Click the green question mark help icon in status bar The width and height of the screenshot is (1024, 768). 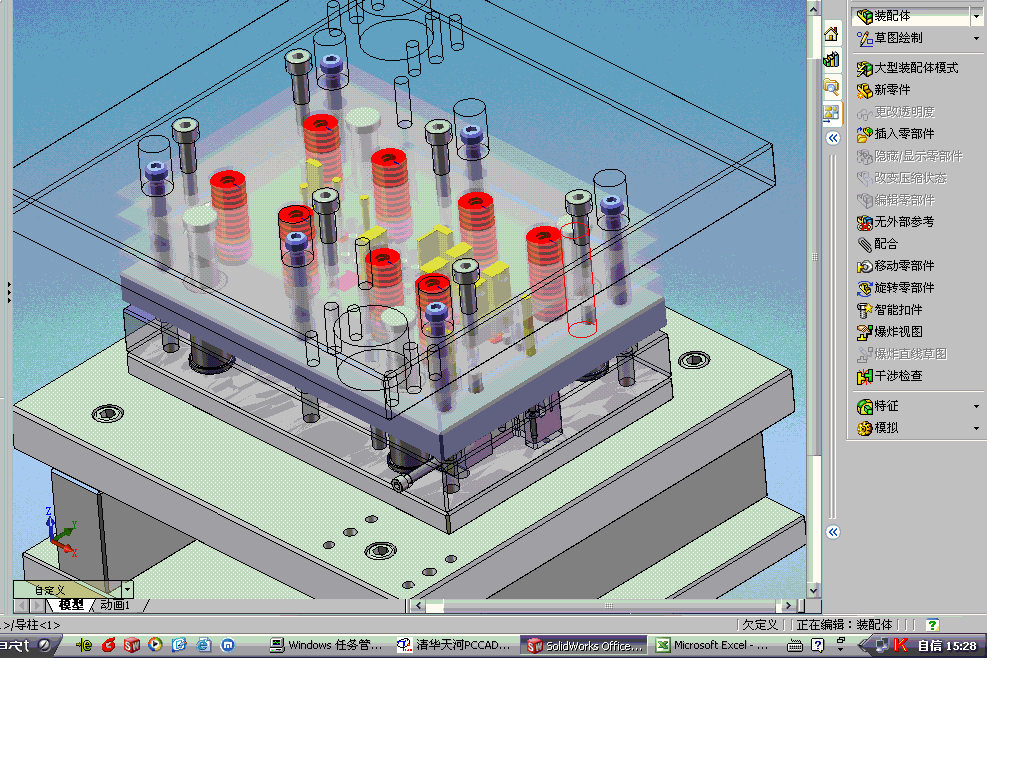933,625
